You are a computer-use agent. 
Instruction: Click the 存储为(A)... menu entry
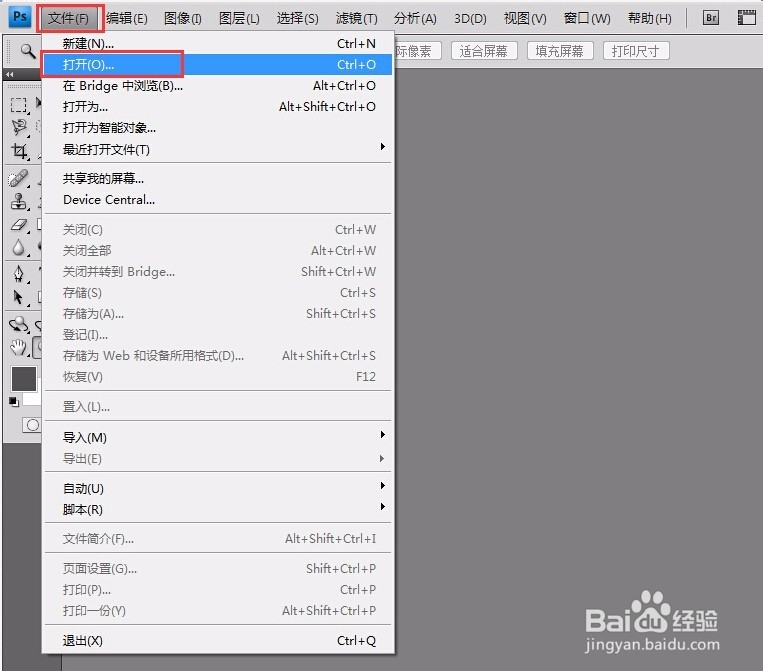point(218,313)
